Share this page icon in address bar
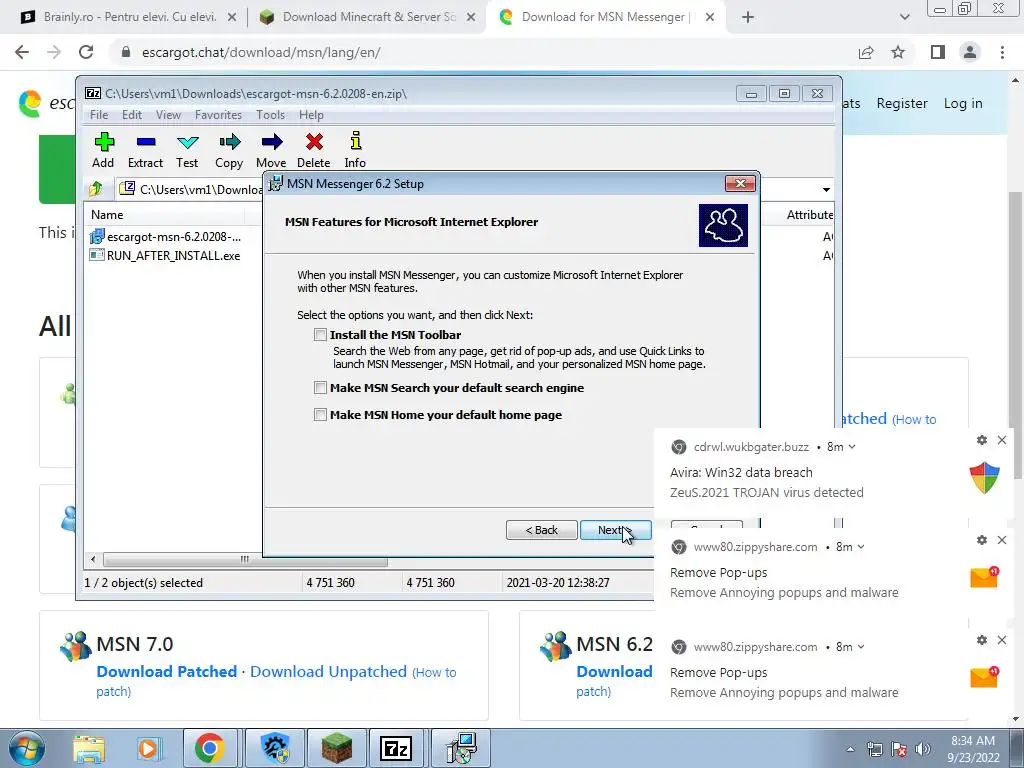 tap(866, 52)
